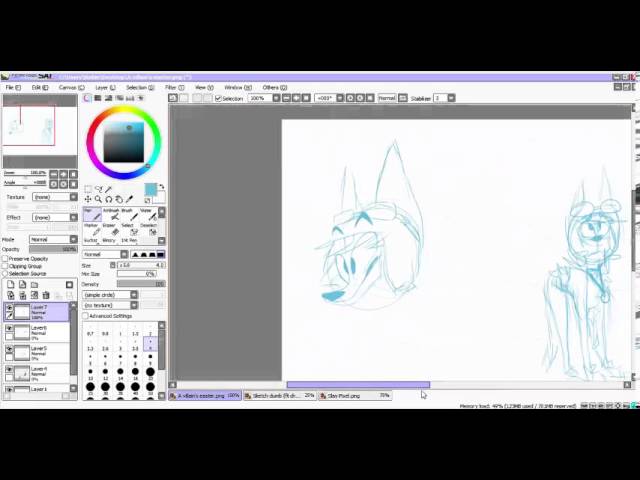Hide Layer6 using its eye icon

pos(9,328)
